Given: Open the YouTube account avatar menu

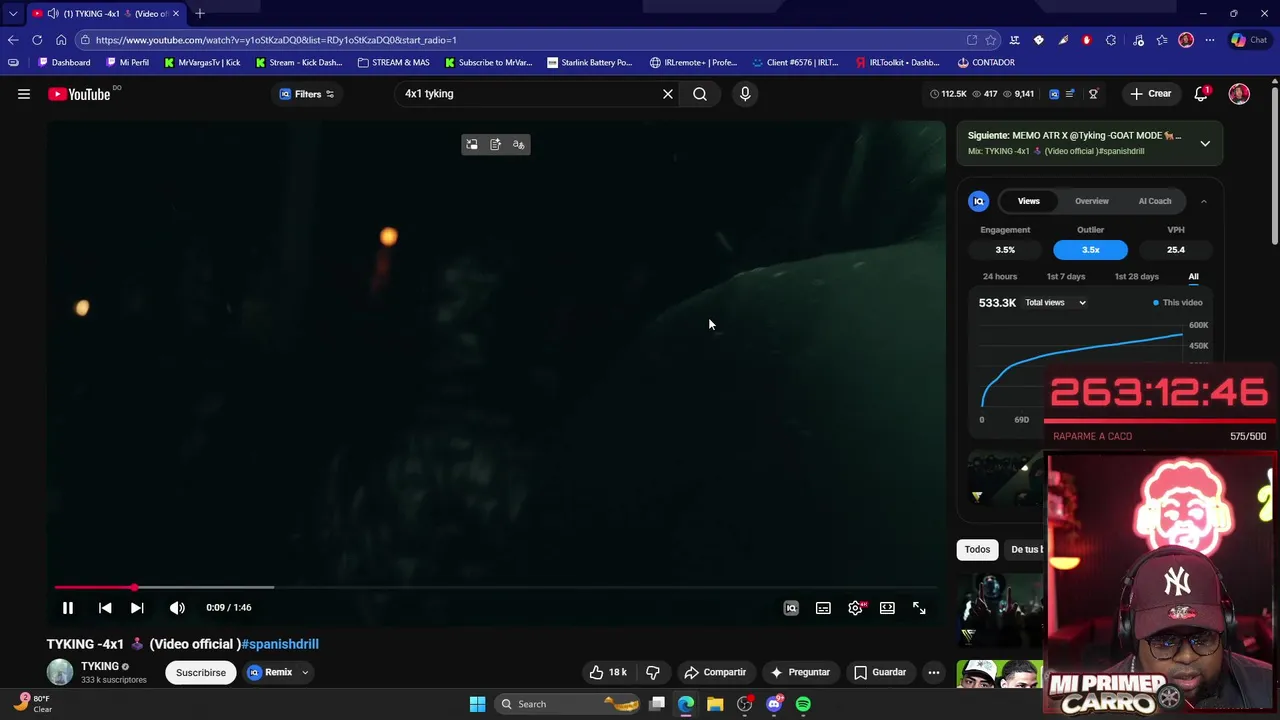Looking at the screenshot, I should (1239, 94).
